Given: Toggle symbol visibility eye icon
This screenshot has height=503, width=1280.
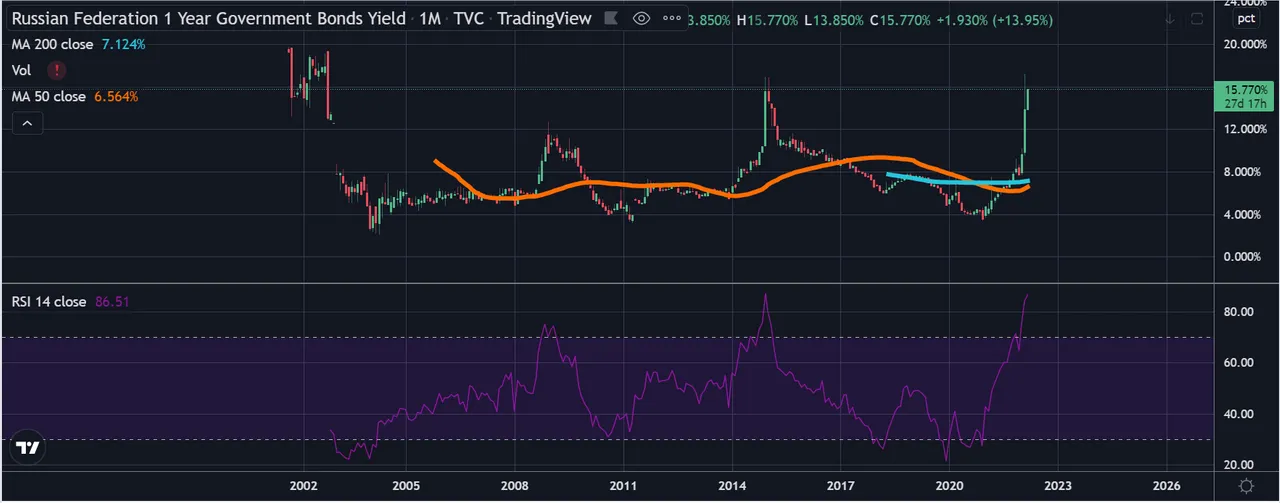Looking at the screenshot, I should 642,19.
